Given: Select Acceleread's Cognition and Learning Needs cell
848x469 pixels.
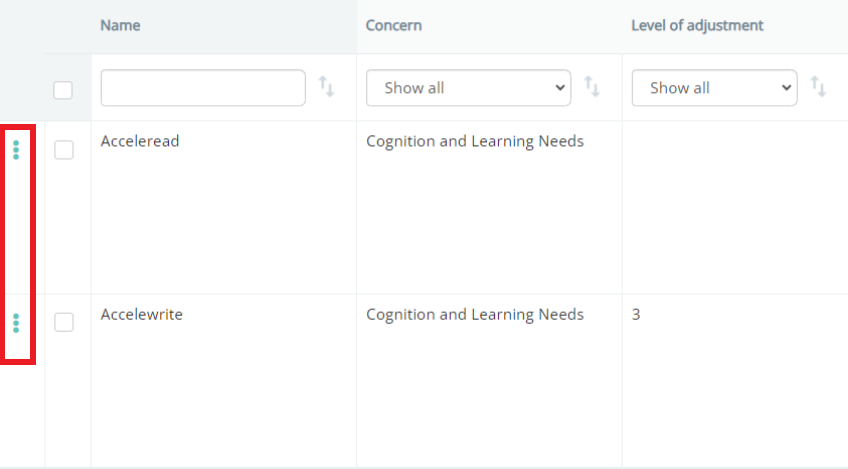Looking at the screenshot, I should (x=475, y=141).
